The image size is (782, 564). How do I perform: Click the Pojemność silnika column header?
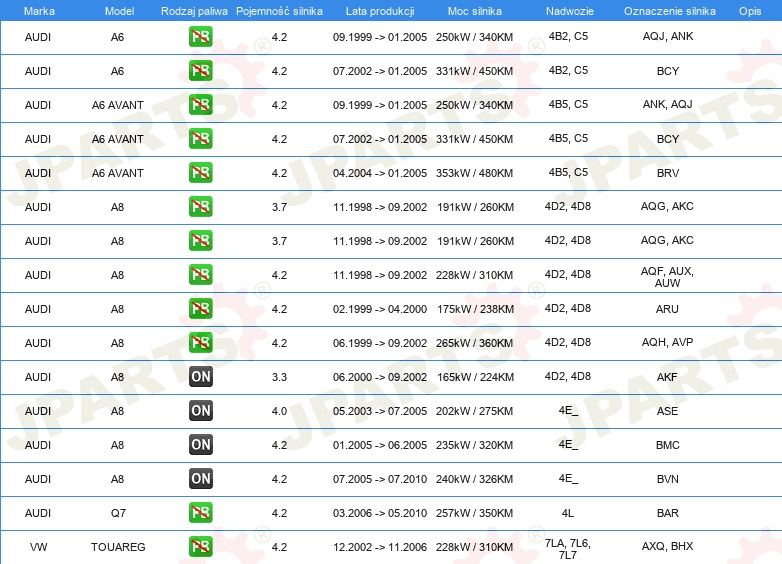click(279, 11)
